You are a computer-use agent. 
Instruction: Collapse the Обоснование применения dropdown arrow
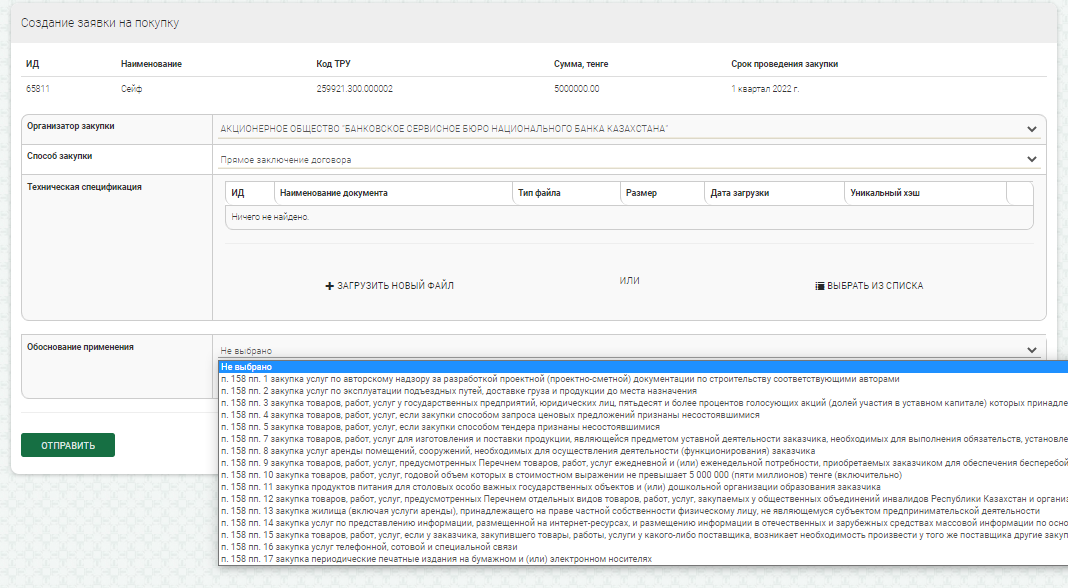coord(1031,350)
